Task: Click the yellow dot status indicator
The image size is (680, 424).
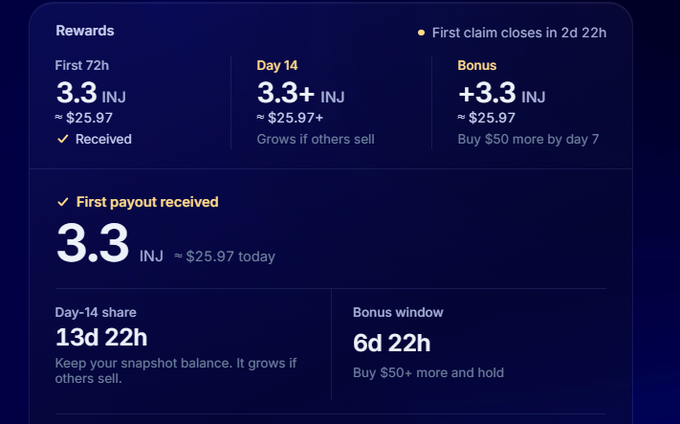Action: (421, 33)
